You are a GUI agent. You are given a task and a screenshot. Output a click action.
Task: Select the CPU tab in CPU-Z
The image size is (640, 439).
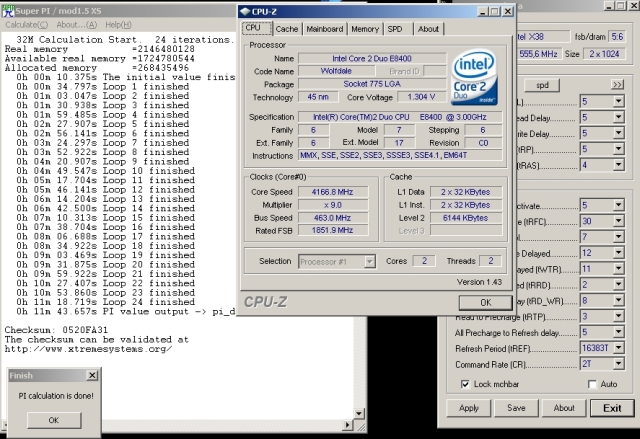click(257, 28)
